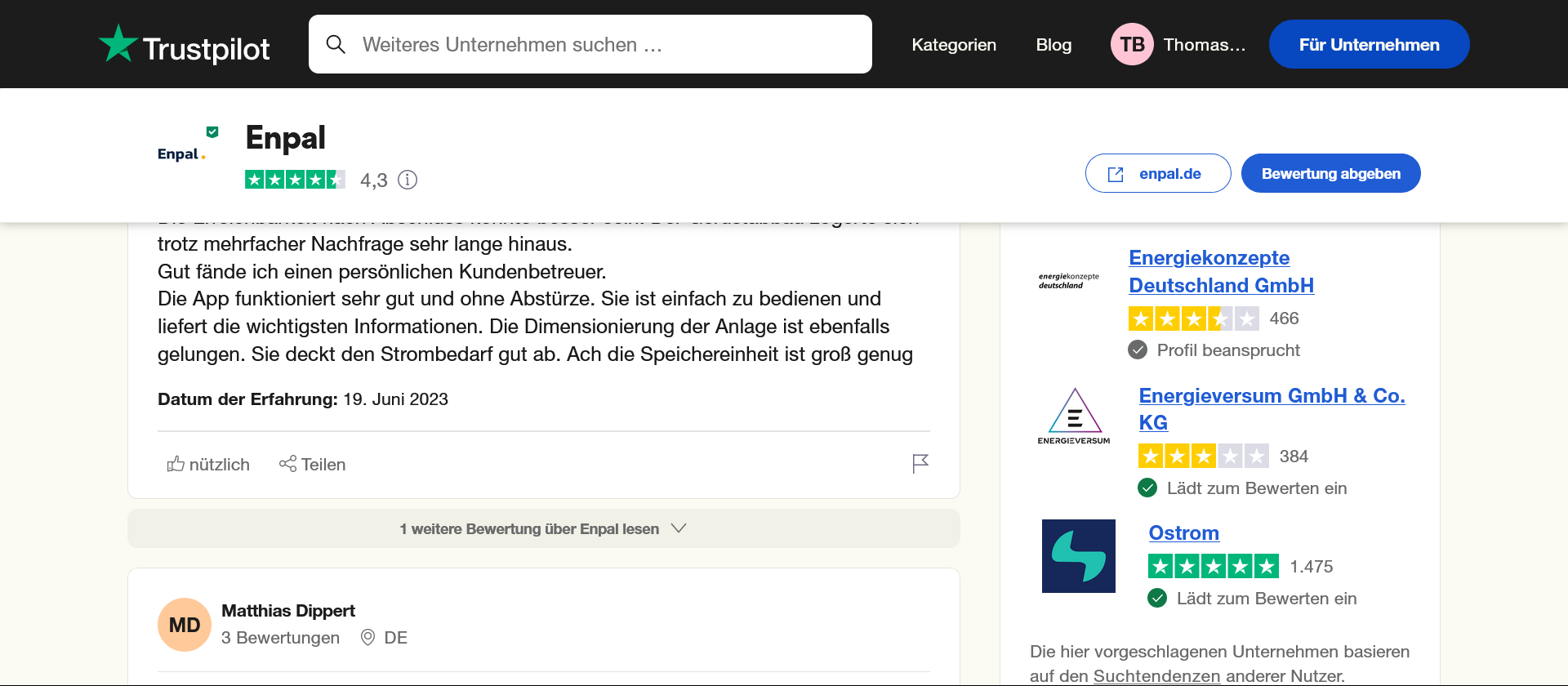
Task: Expand 1 weitere Bewertung über Enpal
Action: [543, 528]
